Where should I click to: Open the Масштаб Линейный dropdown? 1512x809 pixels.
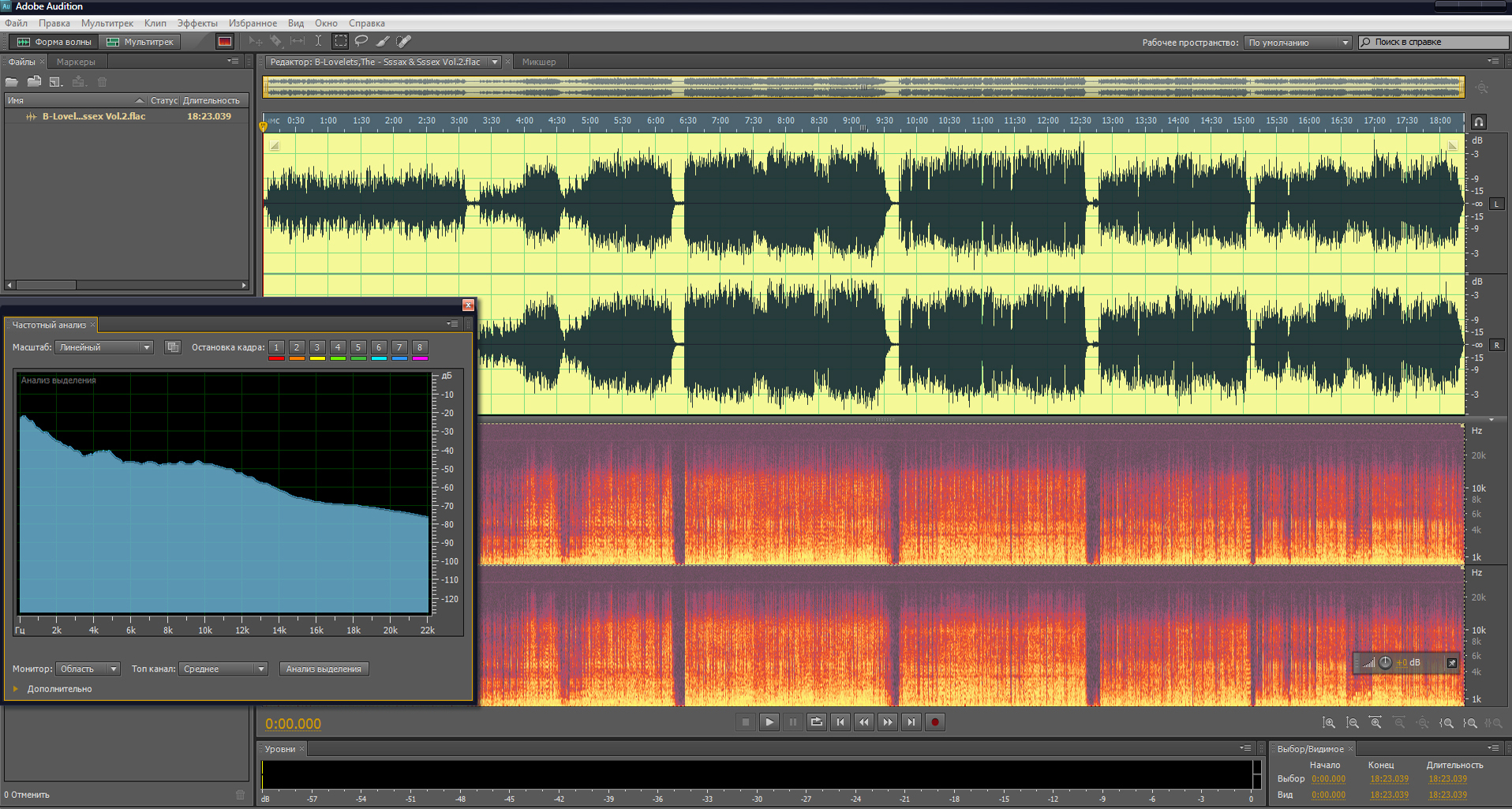104,347
